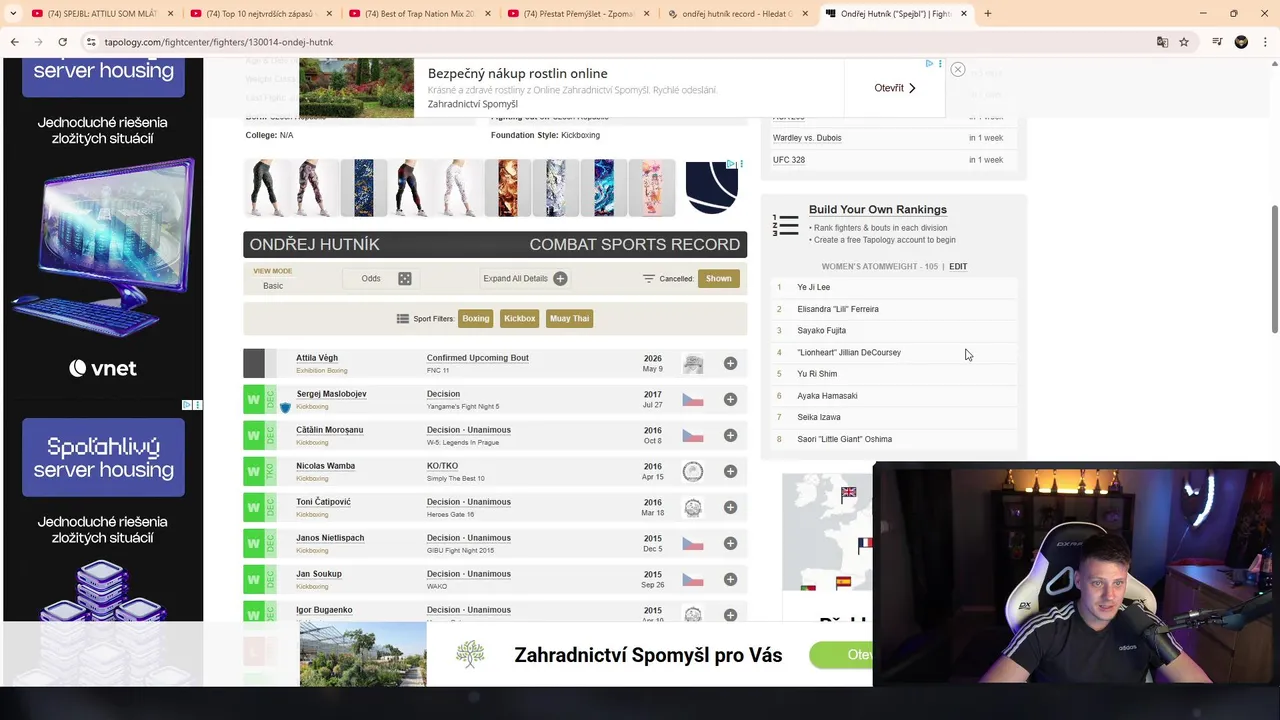Click the shield icon beside Maslobojev
The height and width of the screenshot is (720, 1280).
pyautogui.click(x=285, y=408)
